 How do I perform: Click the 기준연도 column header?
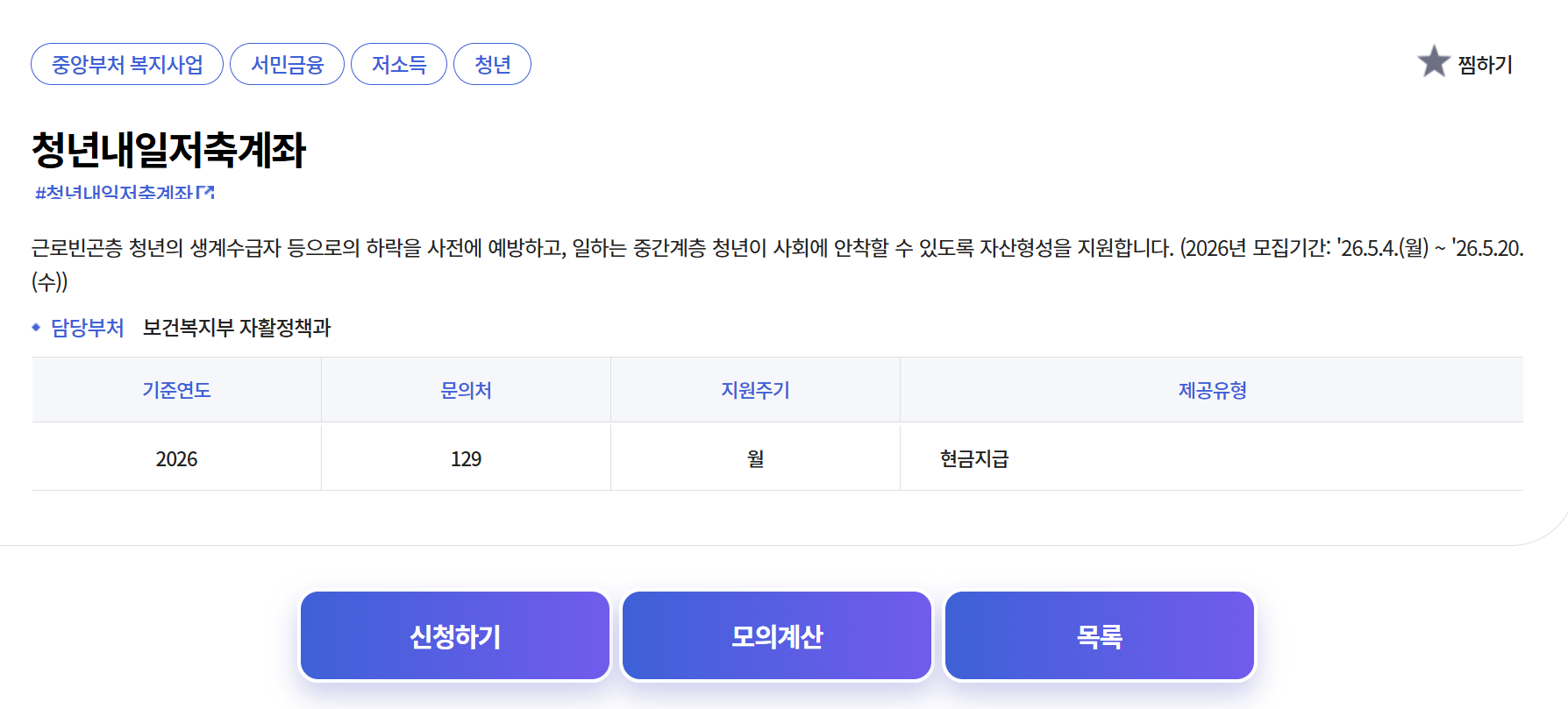pos(176,390)
